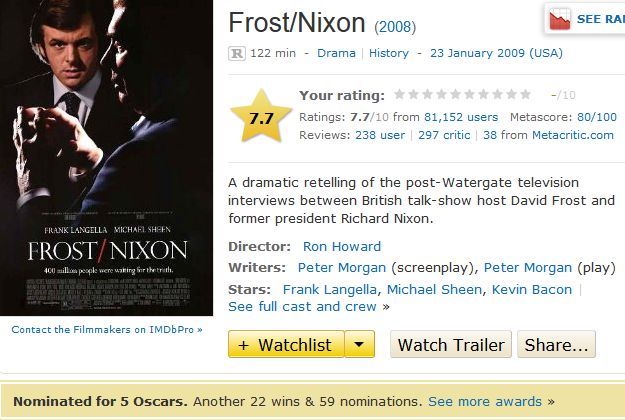Screen dimensions: 625x420
Task: Click Contact the Filmmakers on IMDbPro
Action: pyautogui.click(x=106, y=329)
